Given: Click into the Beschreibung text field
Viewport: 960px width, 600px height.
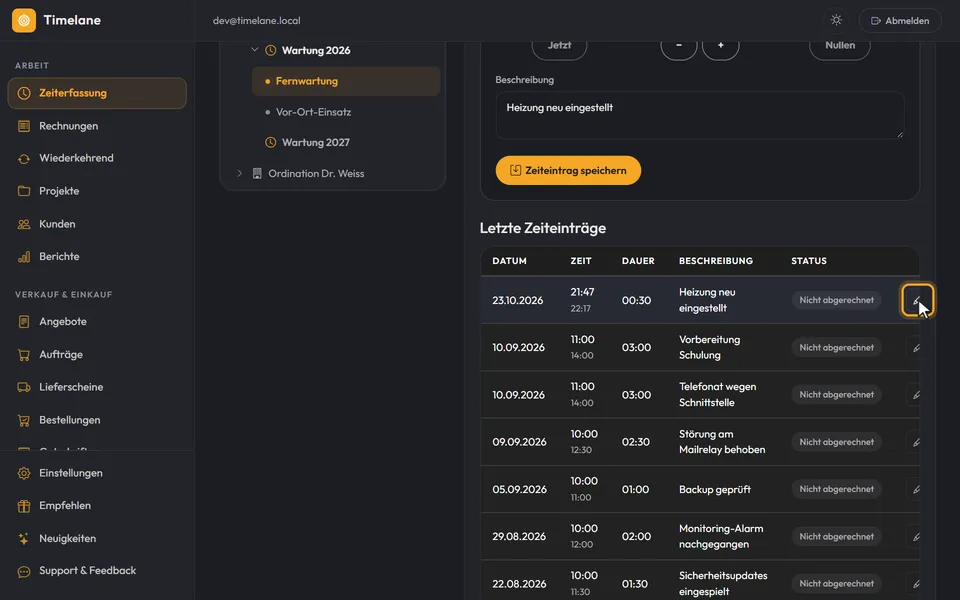Looking at the screenshot, I should 700,115.
